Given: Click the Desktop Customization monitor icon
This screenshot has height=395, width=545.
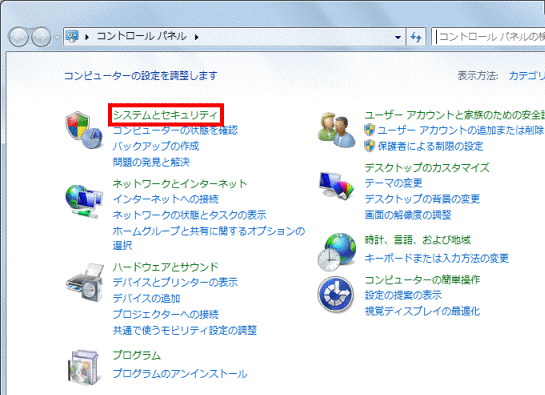Looking at the screenshot, I should coord(336,186).
